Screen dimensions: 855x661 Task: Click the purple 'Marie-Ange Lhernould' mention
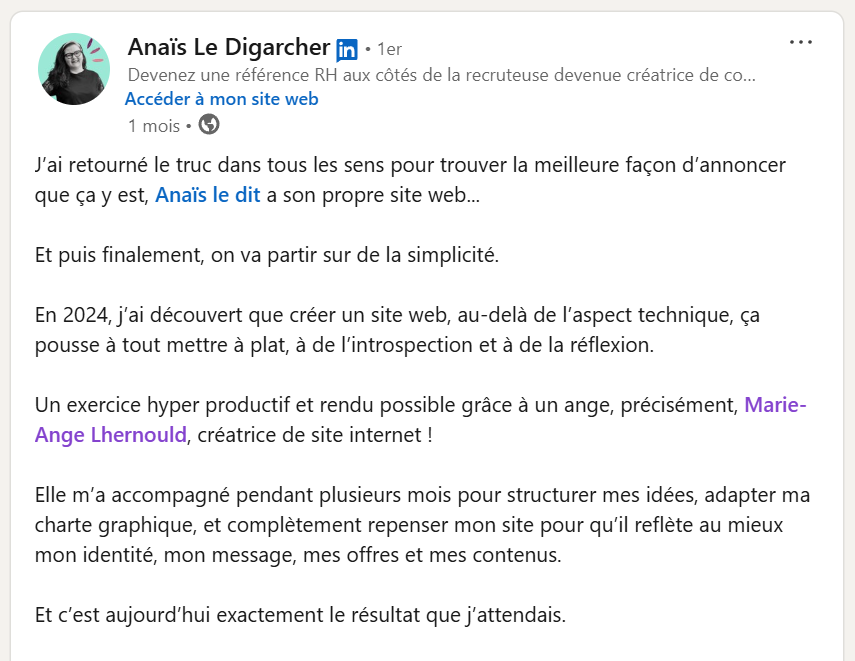(x=110, y=434)
